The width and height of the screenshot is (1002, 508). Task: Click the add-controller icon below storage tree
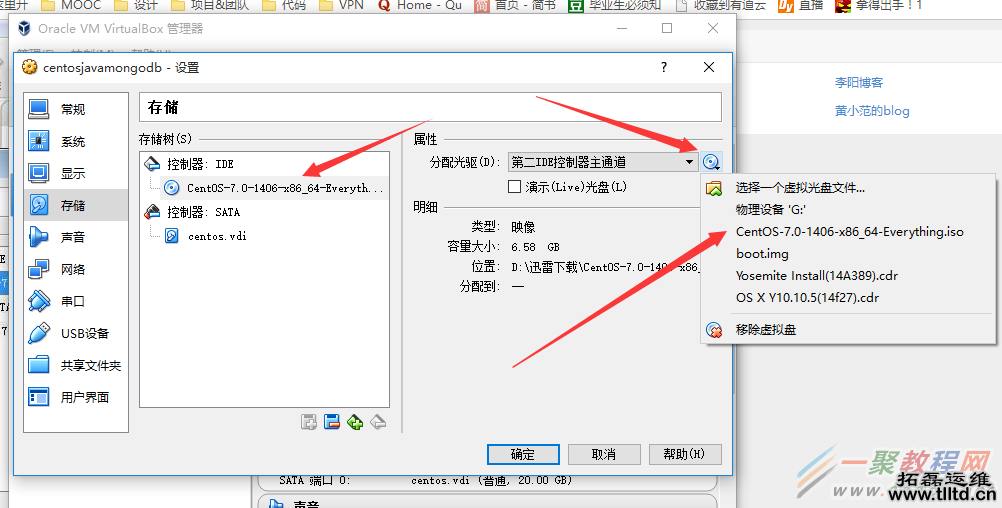click(309, 422)
